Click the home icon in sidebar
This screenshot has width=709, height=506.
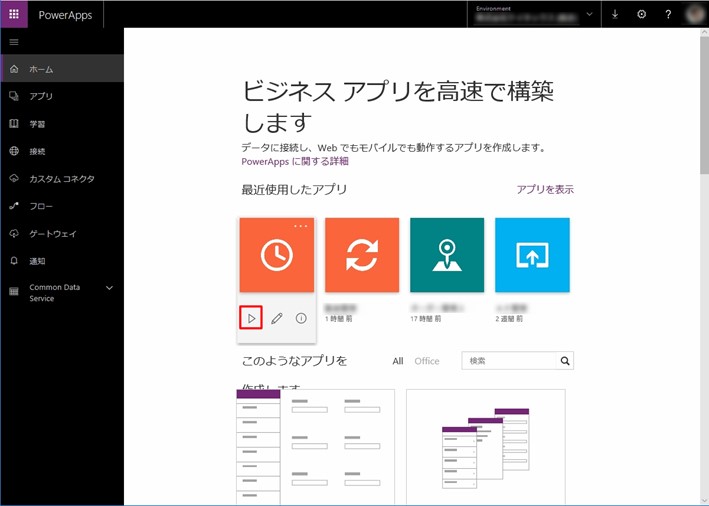point(14,69)
